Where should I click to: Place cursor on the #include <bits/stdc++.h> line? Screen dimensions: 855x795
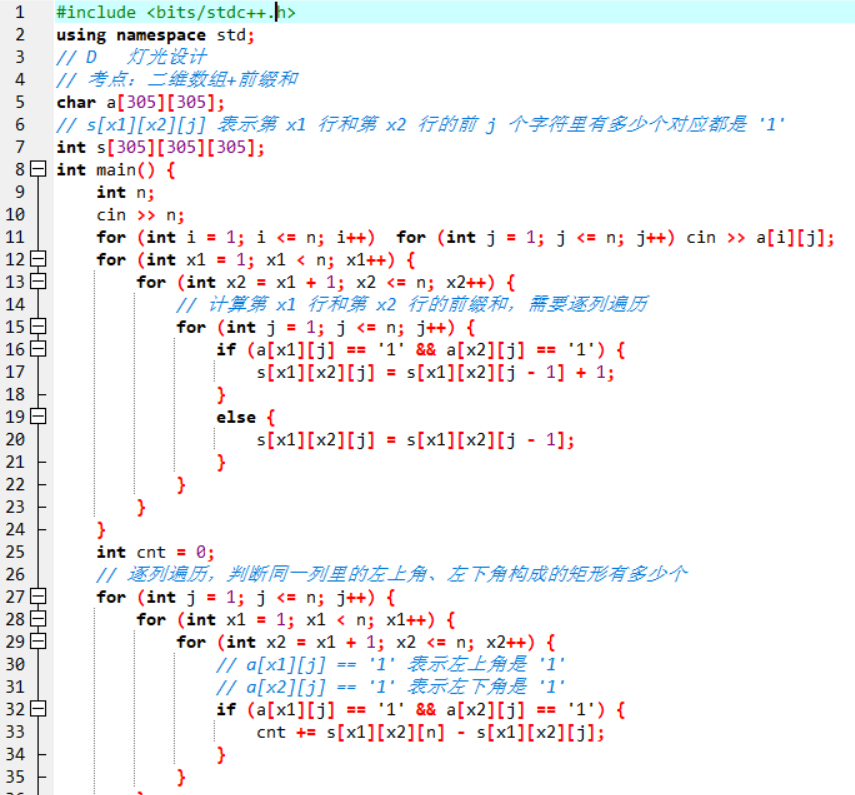(175, 12)
